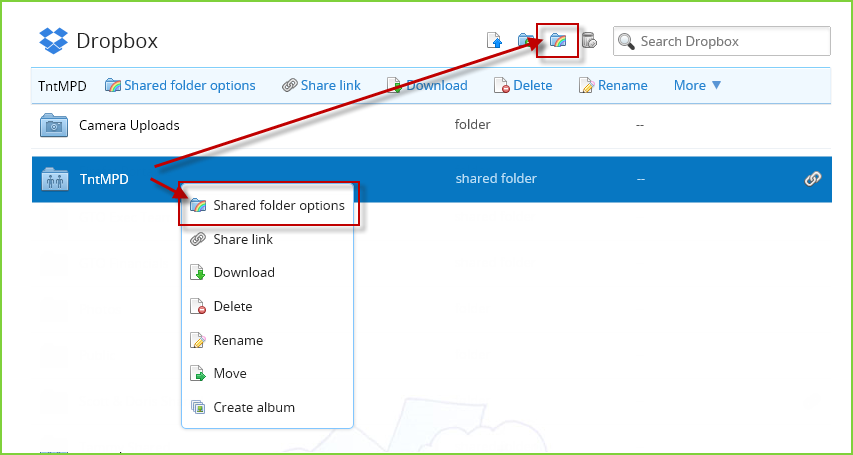Open Shared folder options in action bar
853x455 pixels.
(180, 85)
